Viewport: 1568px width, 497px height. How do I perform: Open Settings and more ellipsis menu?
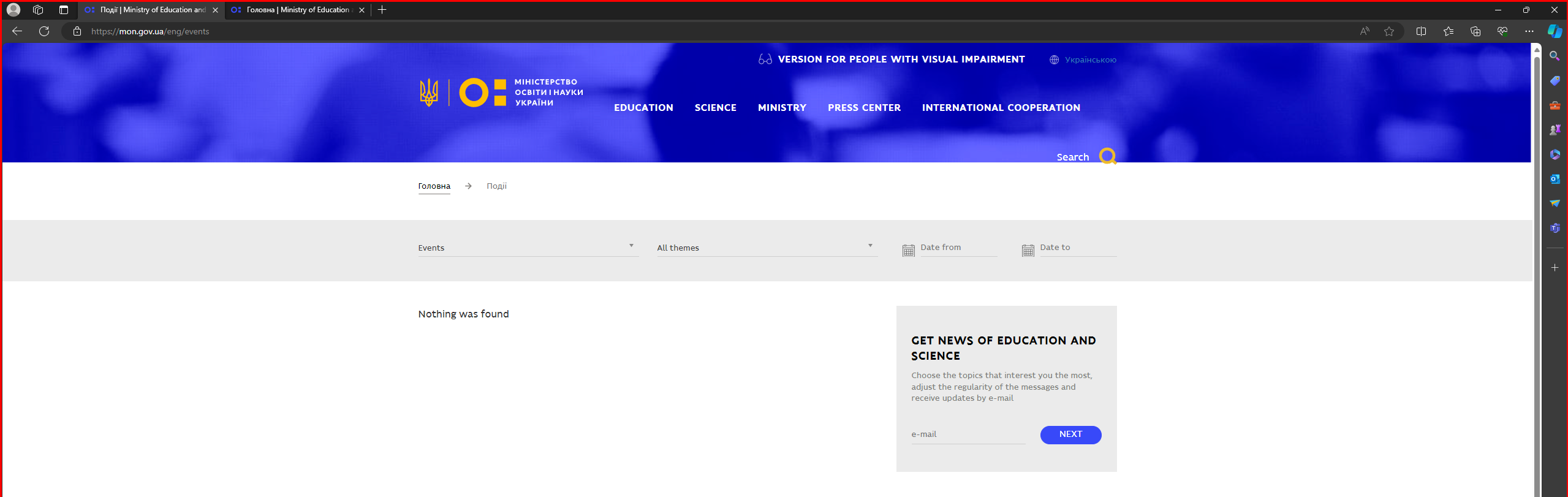click(x=1529, y=31)
